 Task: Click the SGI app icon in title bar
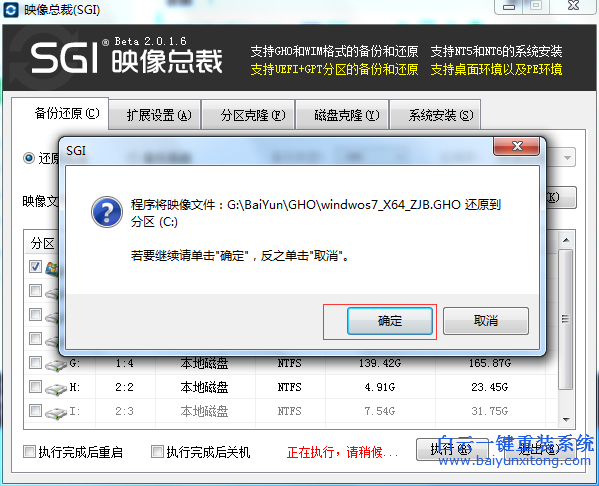[x=11, y=10]
